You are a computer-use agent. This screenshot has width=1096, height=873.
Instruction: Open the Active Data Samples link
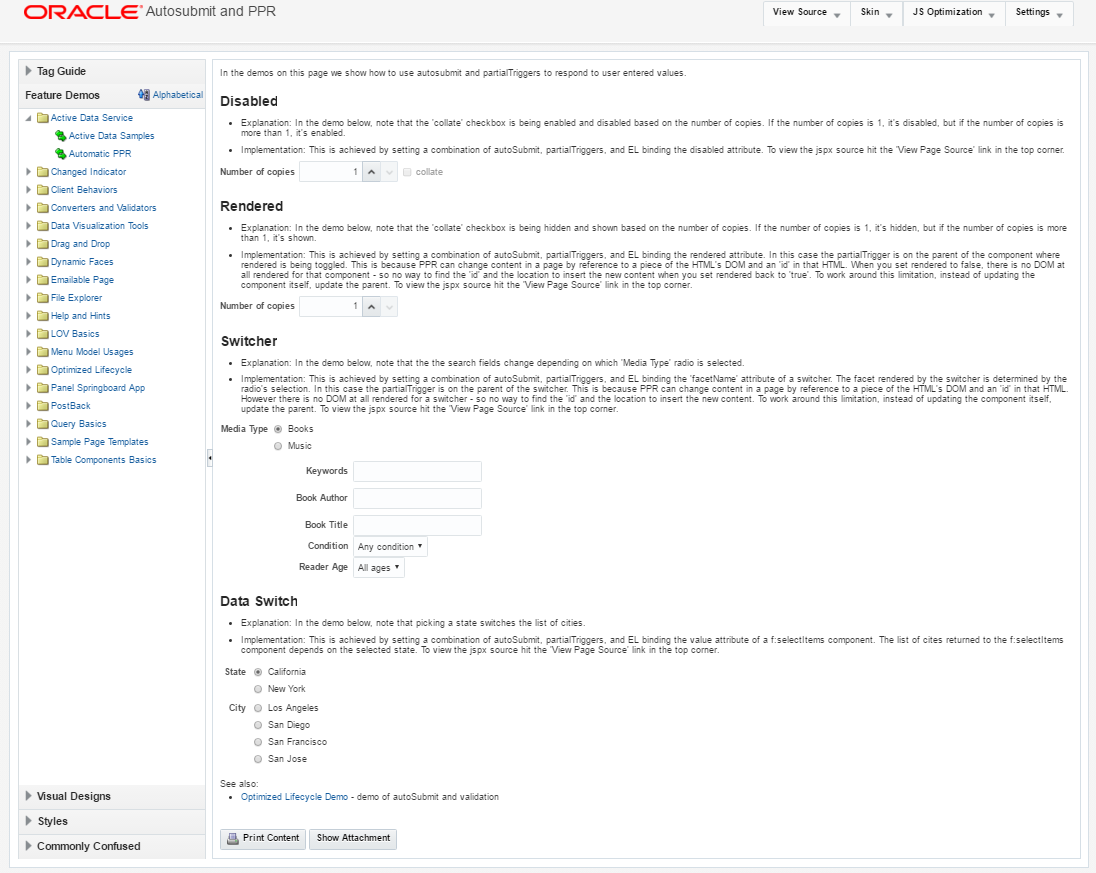pos(111,136)
